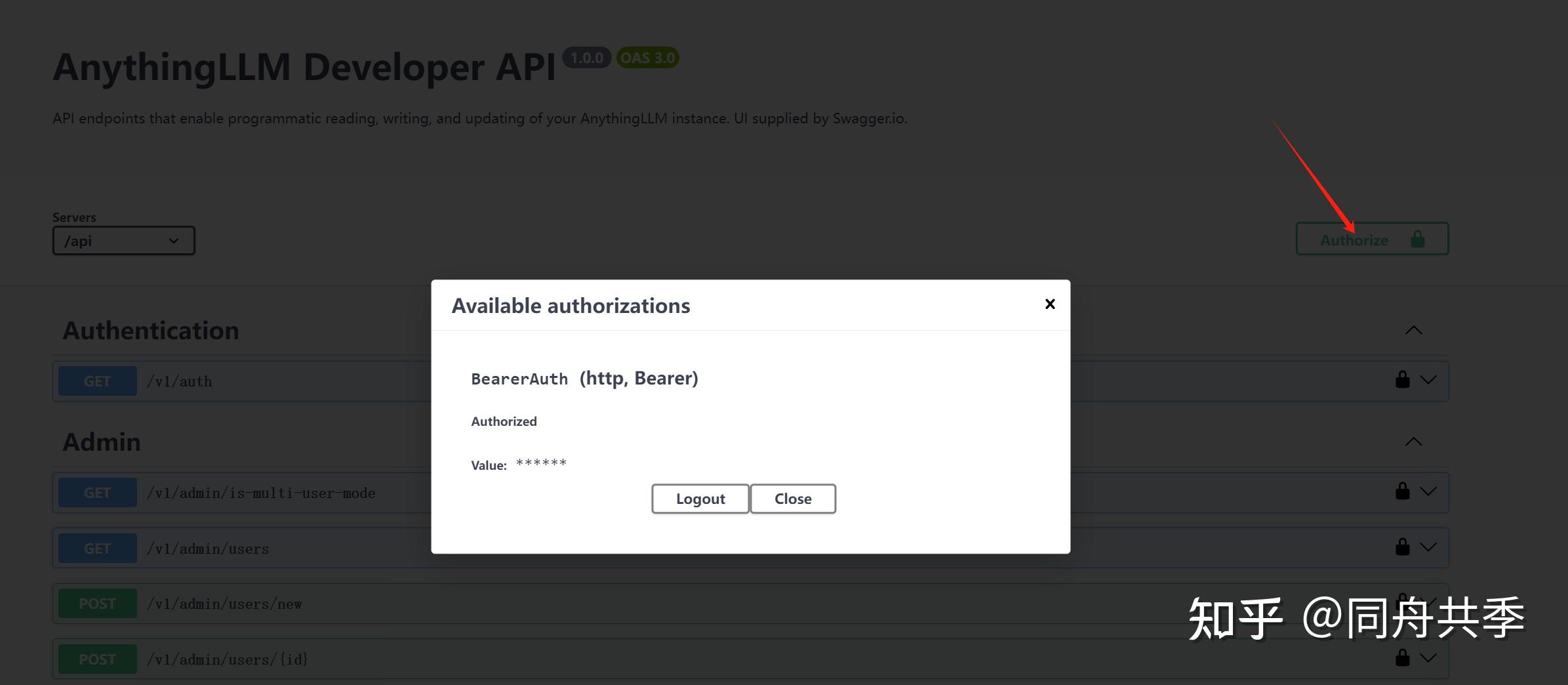Select the /v1/admin/is-multi-user-mode path text

tap(261, 493)
